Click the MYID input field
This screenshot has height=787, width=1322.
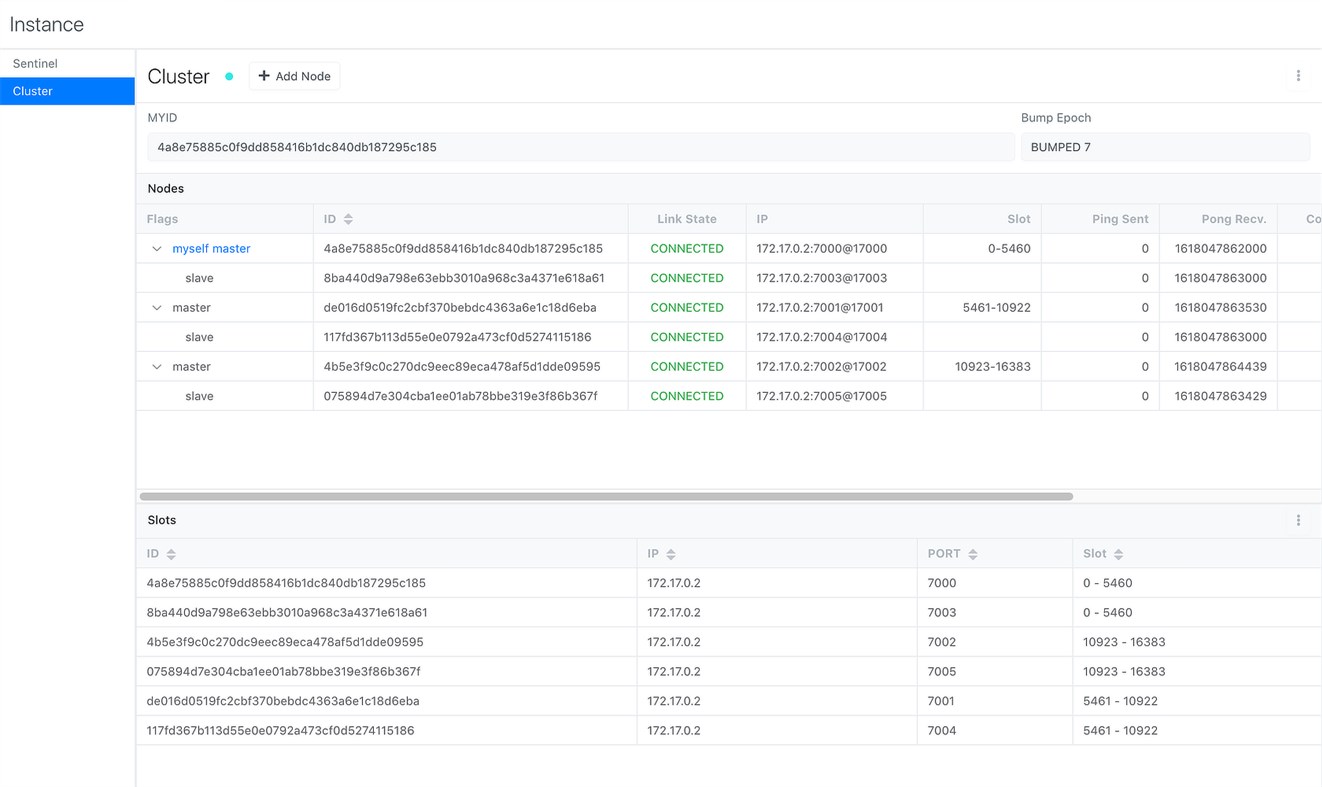(x=580, y=147)
